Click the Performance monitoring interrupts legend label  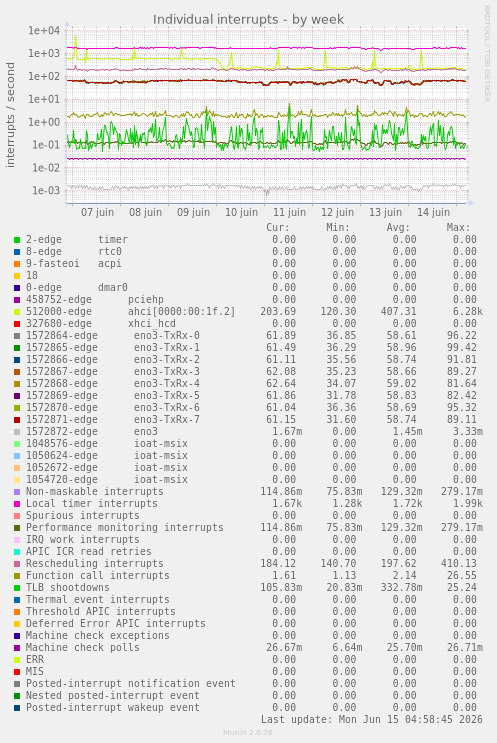[x=125, y=527]
